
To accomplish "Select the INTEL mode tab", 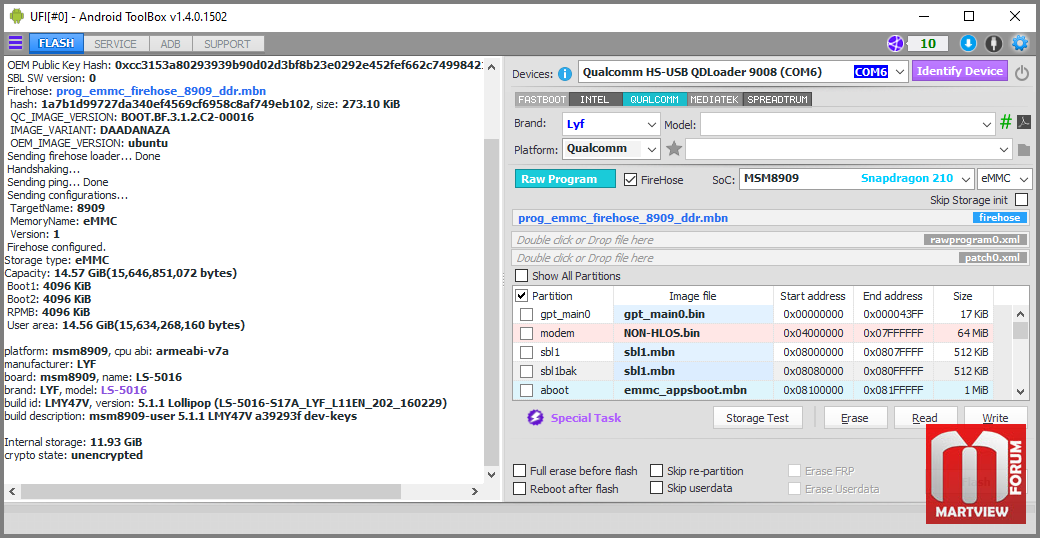I will (x=595, y=100).
